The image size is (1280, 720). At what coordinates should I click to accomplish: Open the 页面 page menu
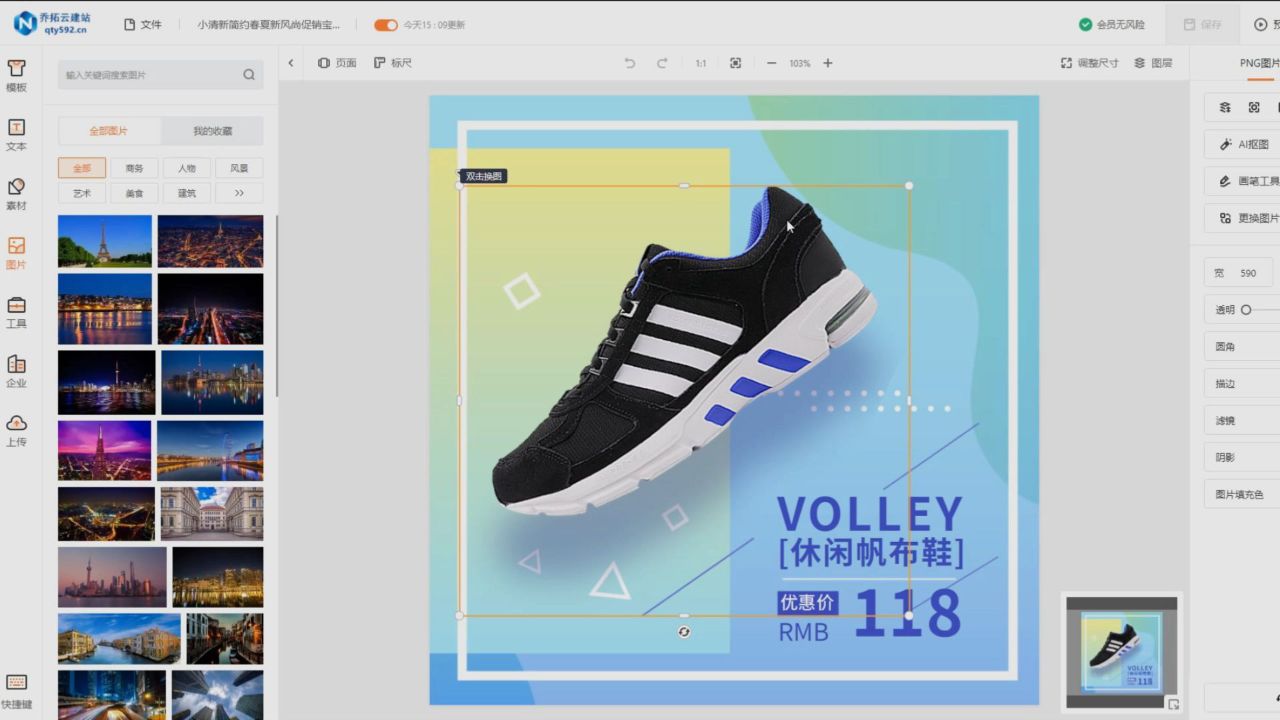pos(337,63)
